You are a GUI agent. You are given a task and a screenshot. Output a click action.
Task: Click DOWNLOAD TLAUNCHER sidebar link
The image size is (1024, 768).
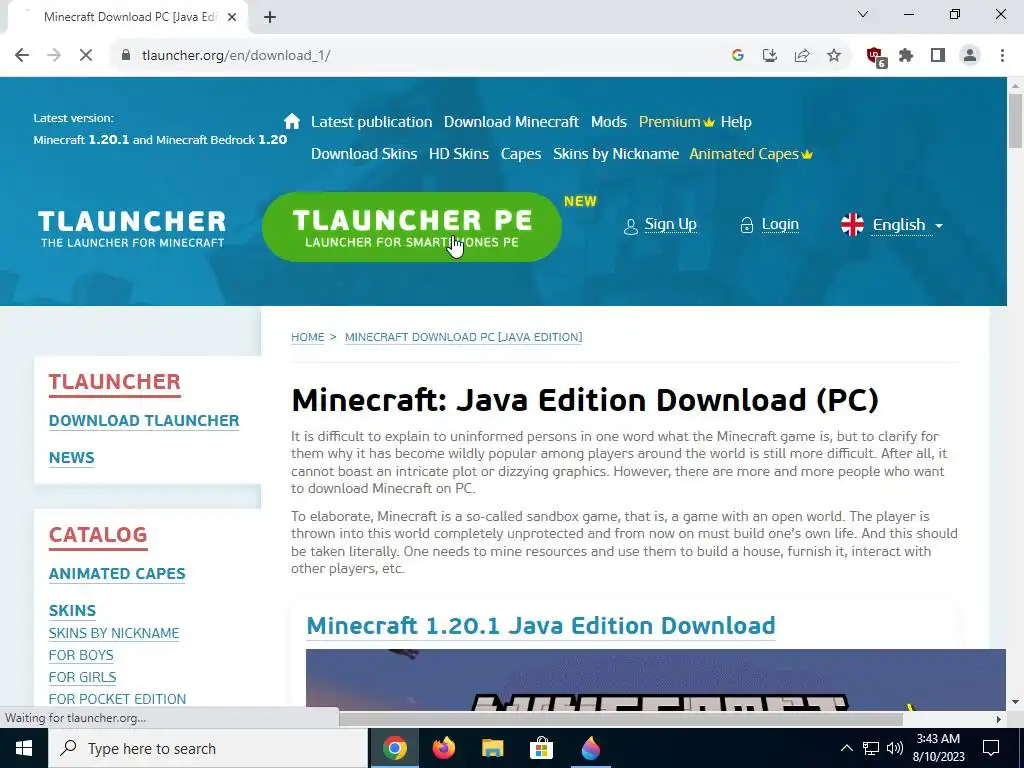[x=144, y=421]
